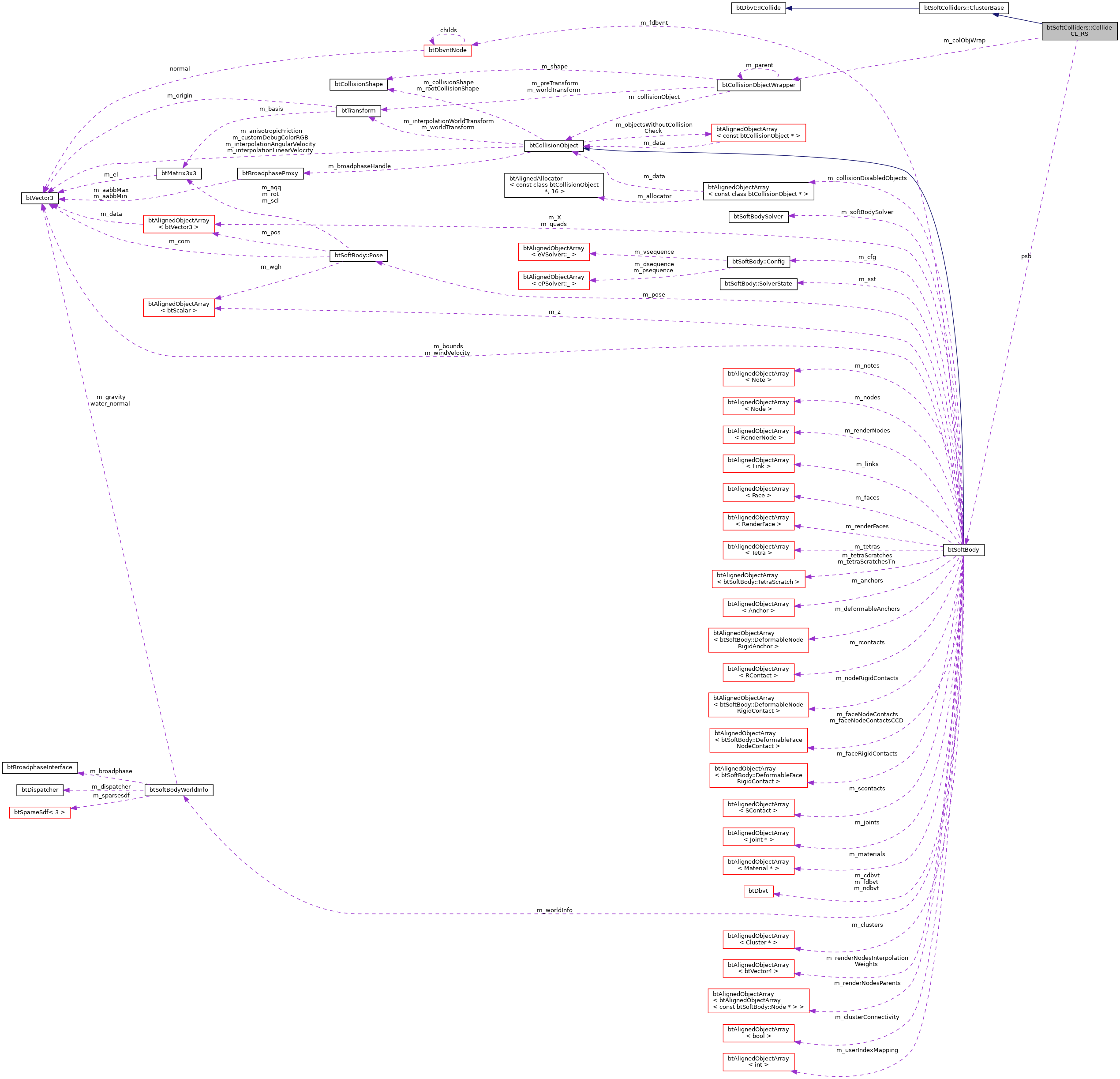
Task: Open the btSparseSdf< 3 > node
Action: coord(39,812)
